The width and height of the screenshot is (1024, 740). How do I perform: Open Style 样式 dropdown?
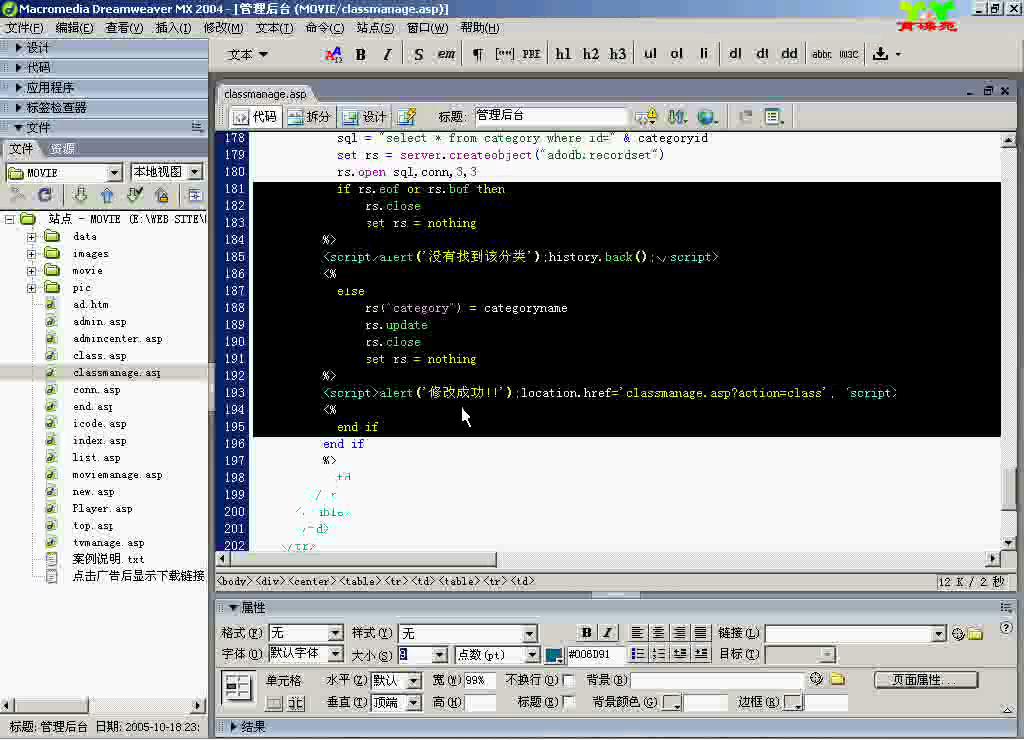(529, 633)
